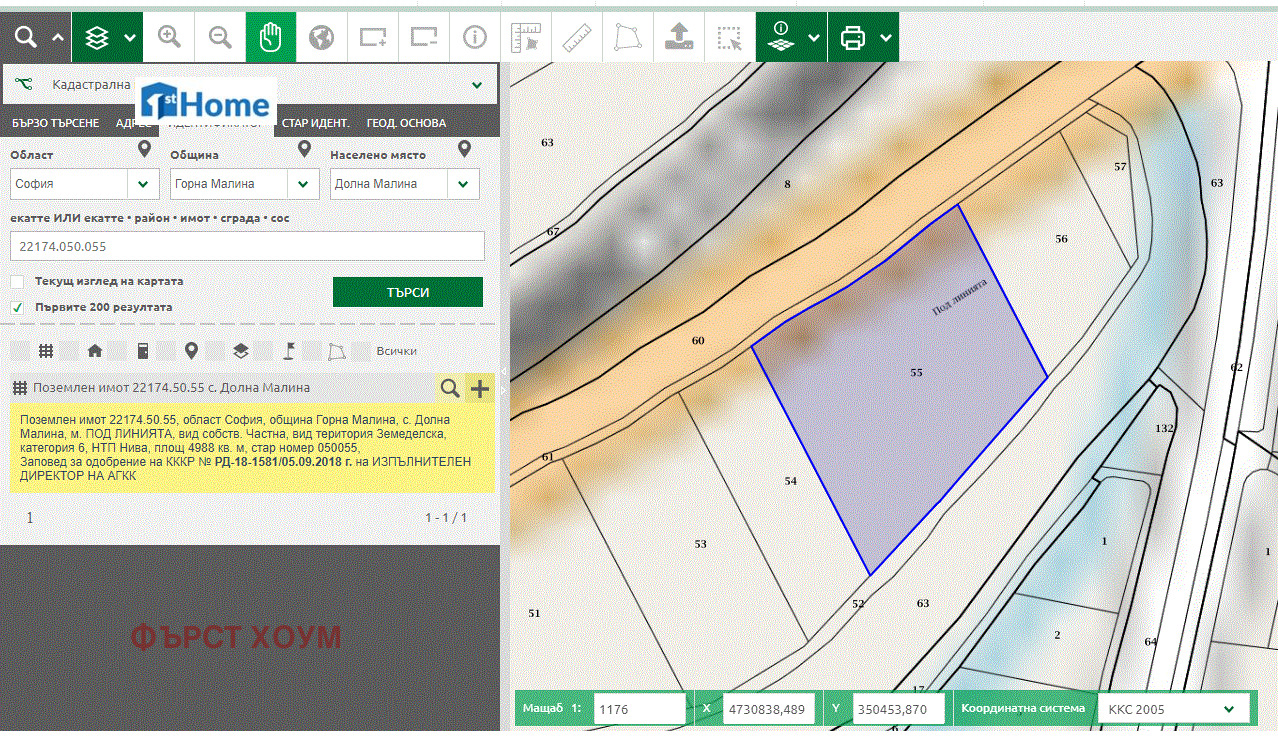Click the identifier input field 22174.050.055
1278x738 pixels.
click(247, 246)
